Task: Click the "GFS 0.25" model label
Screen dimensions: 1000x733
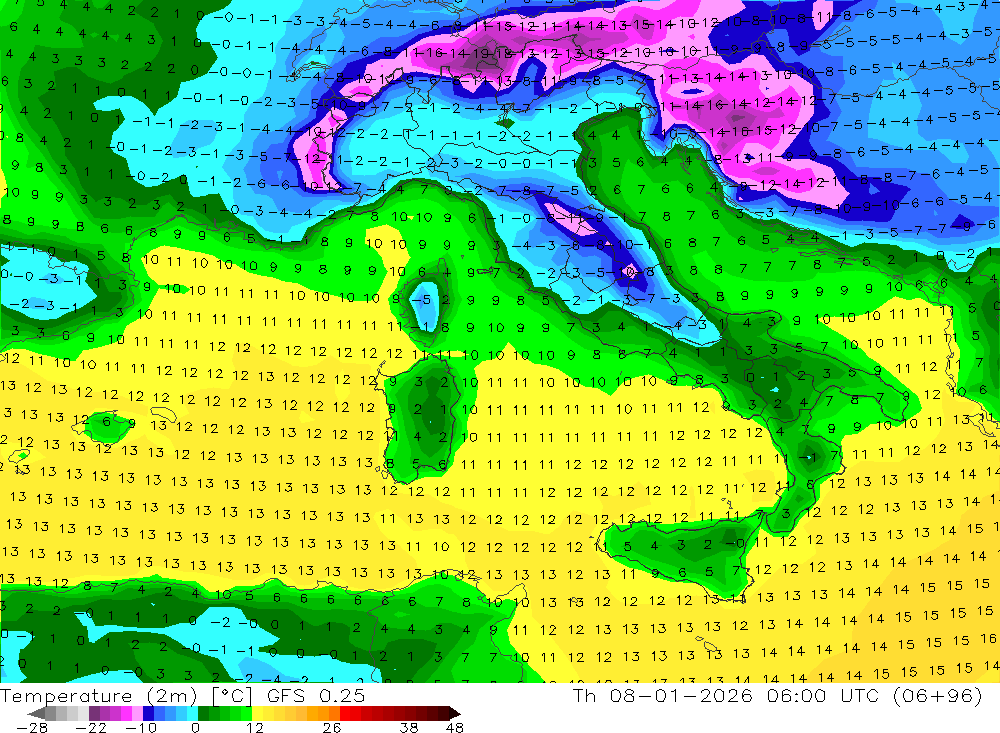Action: pyautogui.click(x=316, y=696)
